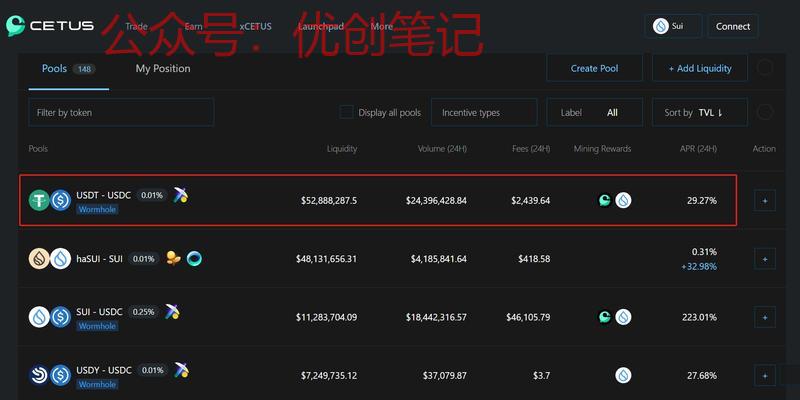Click the + Add Liquidity button
The height and width of the screenshot is (400, 800).
click(700, 68)
